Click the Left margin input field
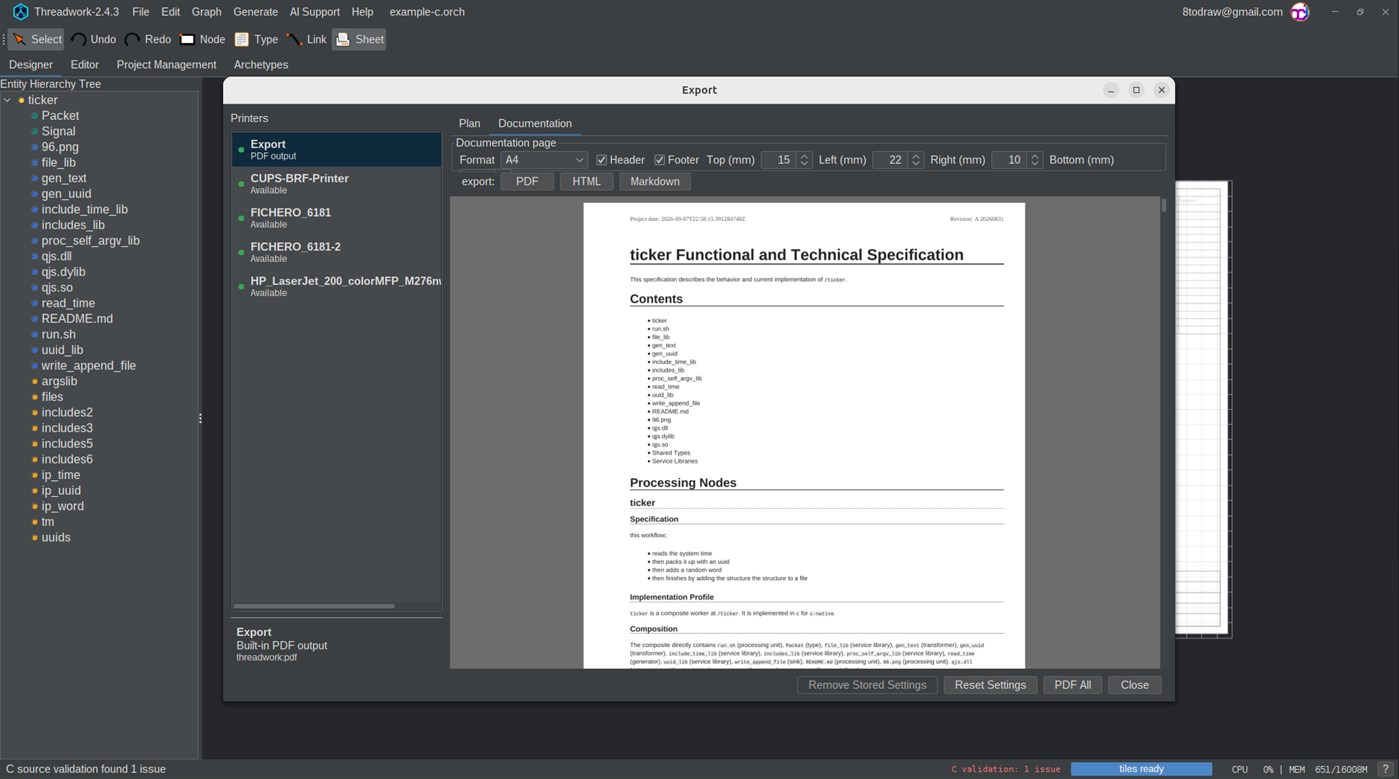 (x=891, y=160)
